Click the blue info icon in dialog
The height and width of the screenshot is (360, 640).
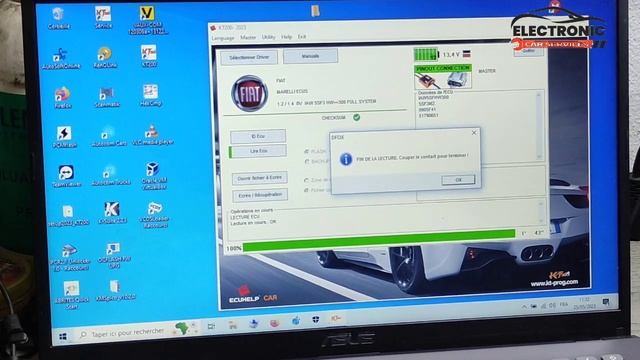(346, 159)
